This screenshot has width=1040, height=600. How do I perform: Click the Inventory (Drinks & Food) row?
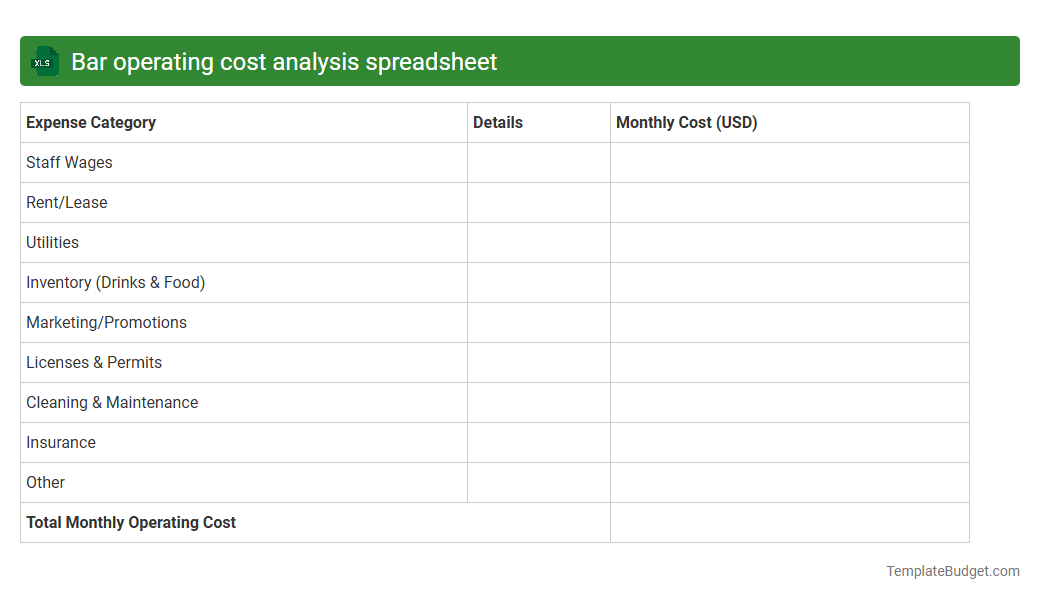(115, 282)
